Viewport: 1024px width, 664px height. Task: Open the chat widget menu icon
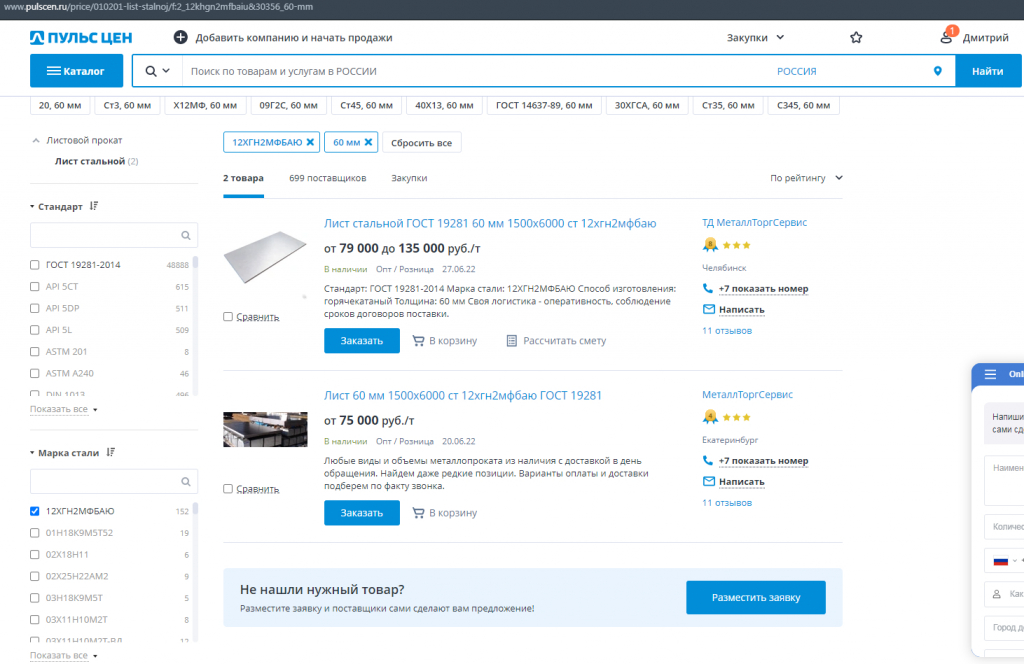click(x=990, y=374)
